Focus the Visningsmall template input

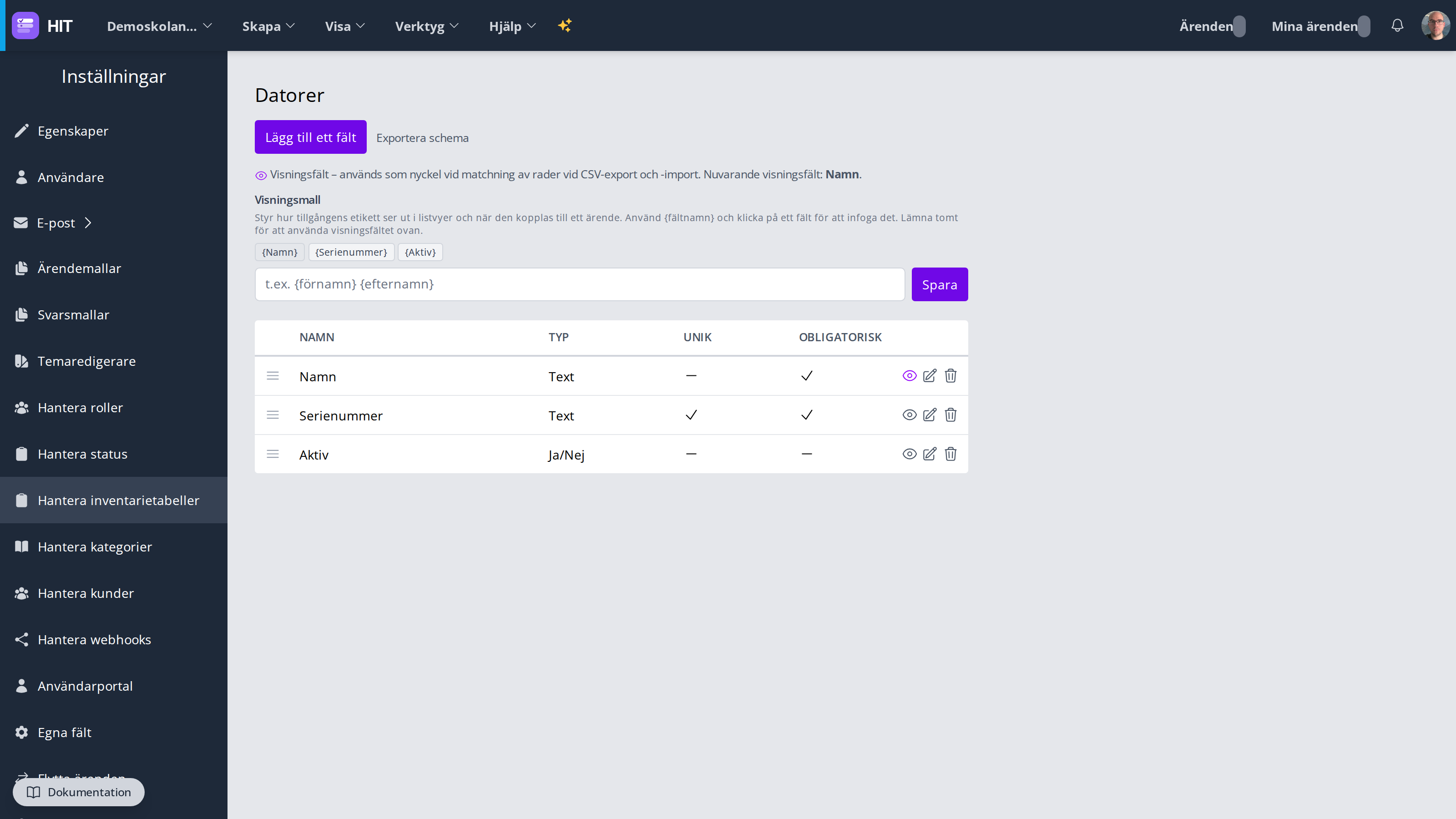pyautogui.click(x=579, y=284)
